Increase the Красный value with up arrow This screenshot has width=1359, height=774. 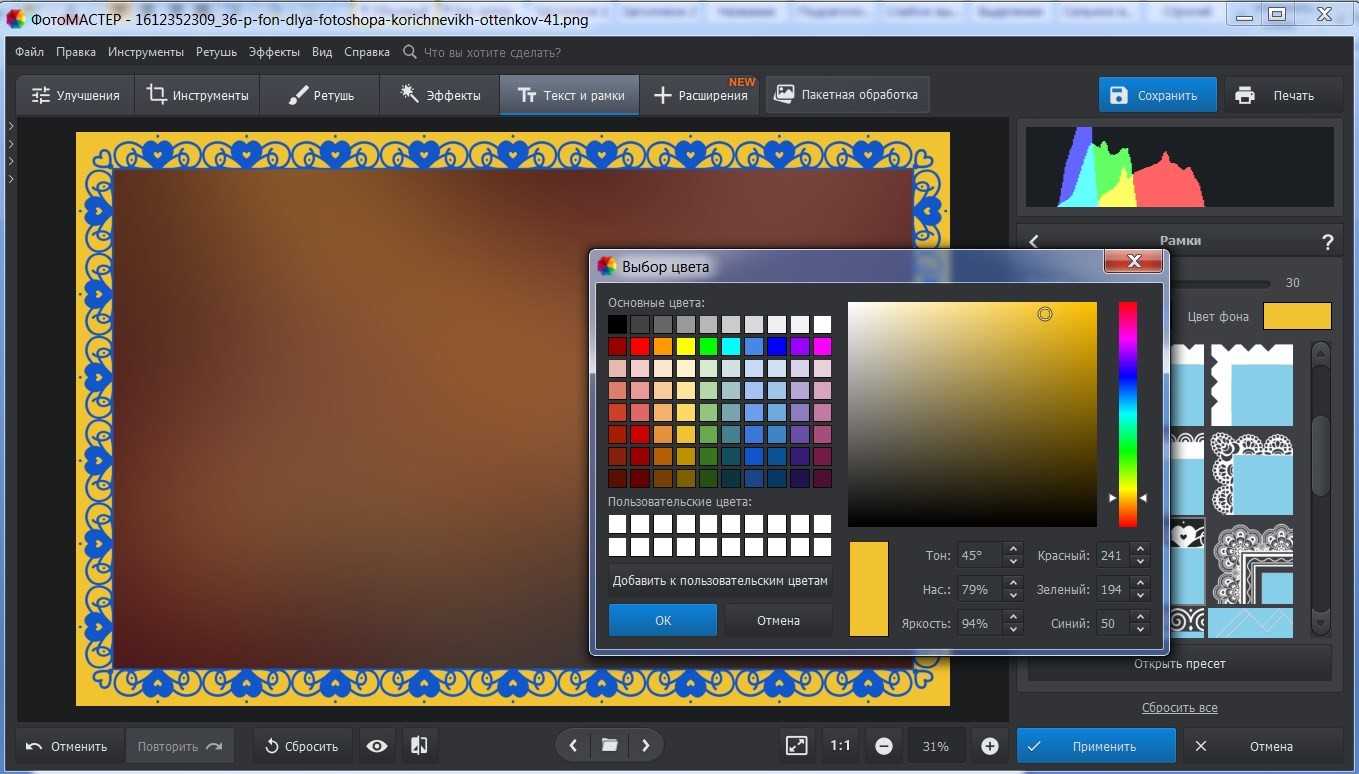pos(1139,549)
